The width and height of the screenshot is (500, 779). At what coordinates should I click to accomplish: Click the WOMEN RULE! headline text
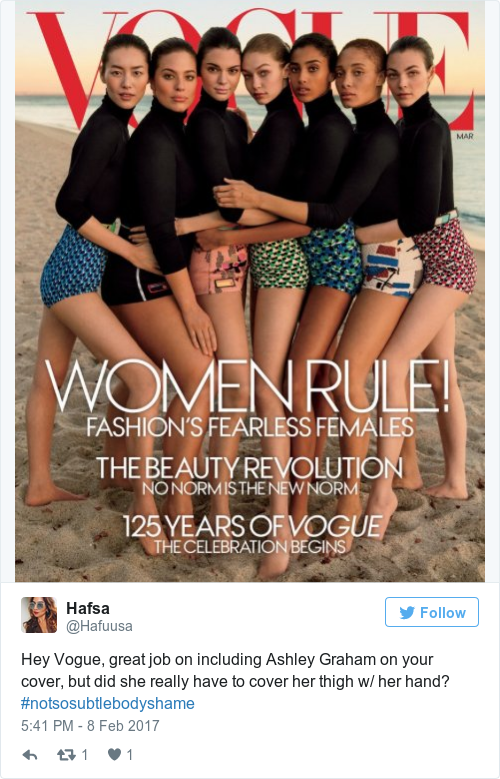click(247, 386)
